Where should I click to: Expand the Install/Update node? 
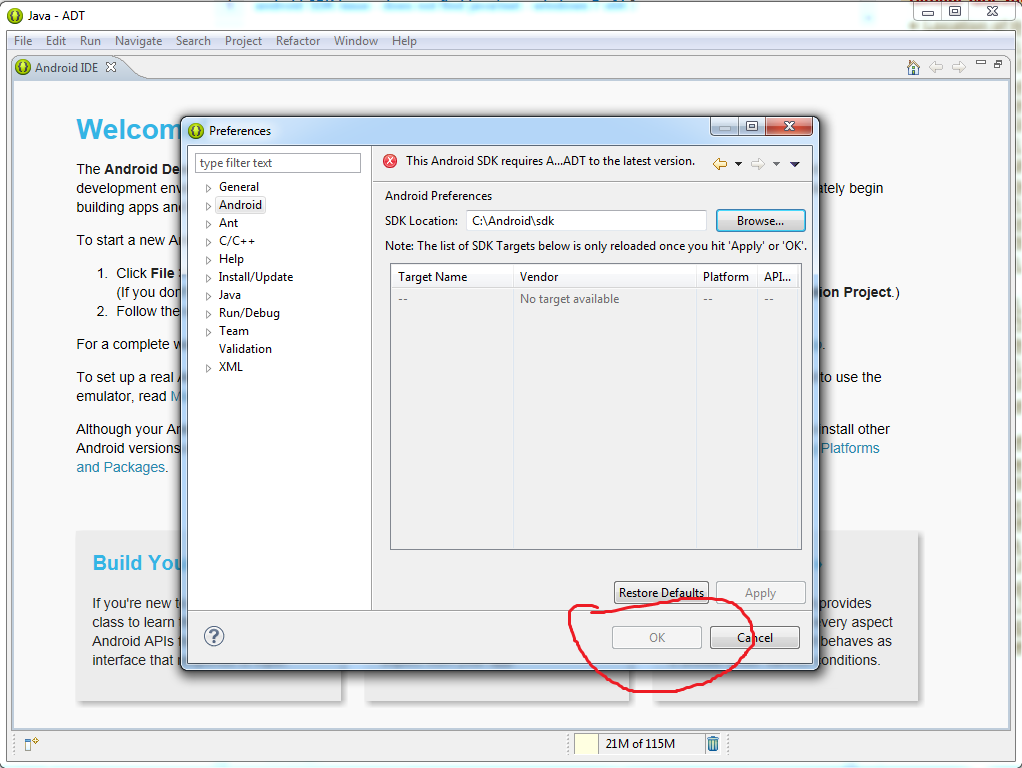(x=208, y=278)
